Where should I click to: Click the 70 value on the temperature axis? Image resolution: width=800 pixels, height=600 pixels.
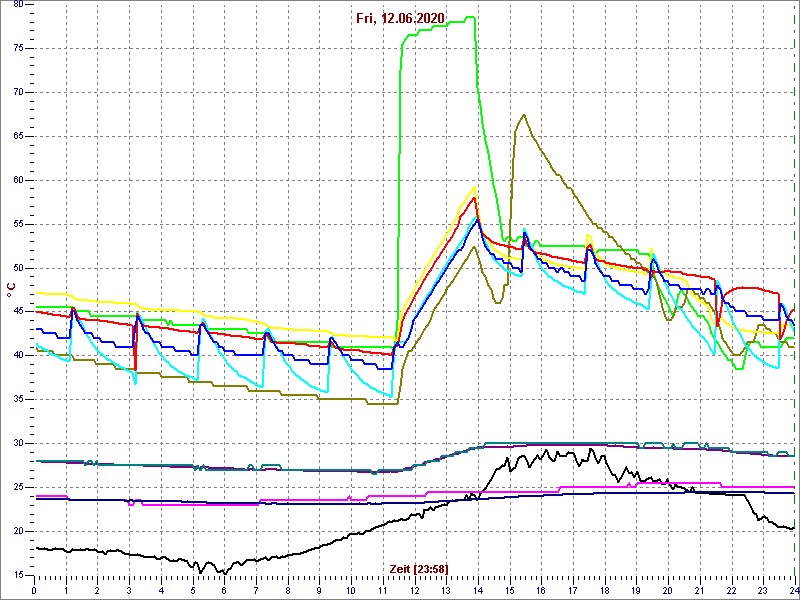point(18,92)
